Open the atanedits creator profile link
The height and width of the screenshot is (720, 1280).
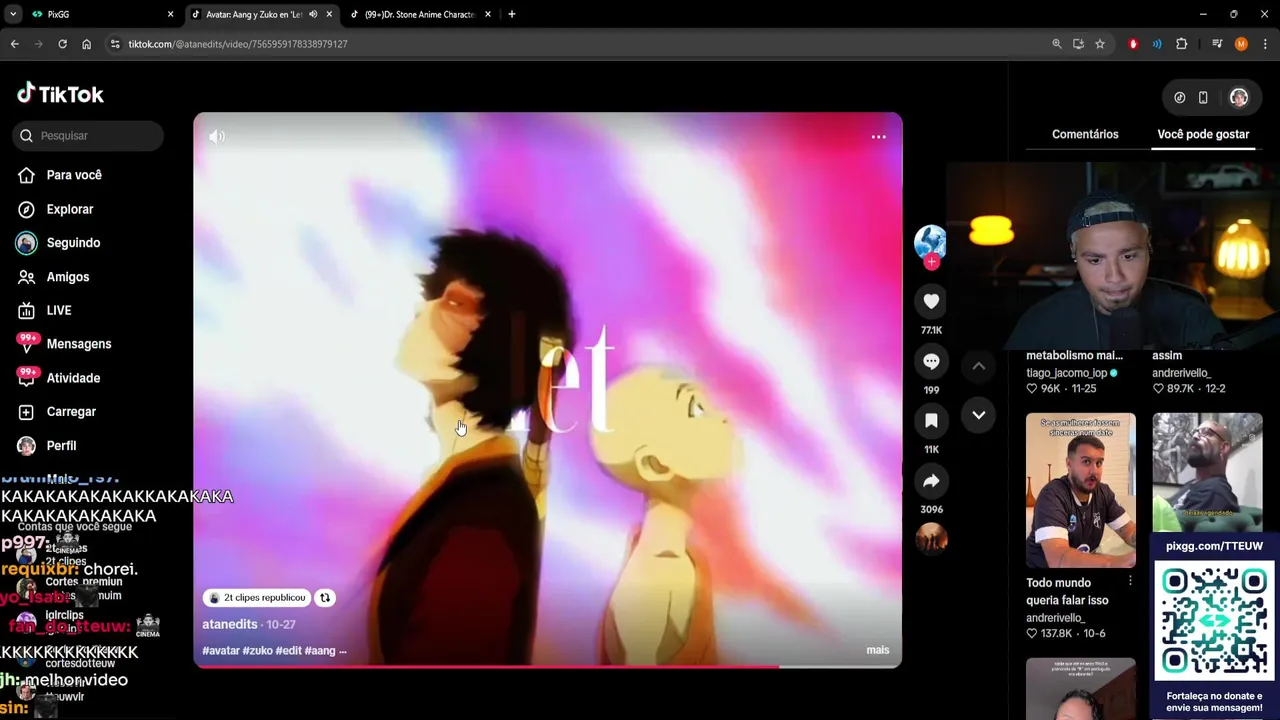coord(230,624)
